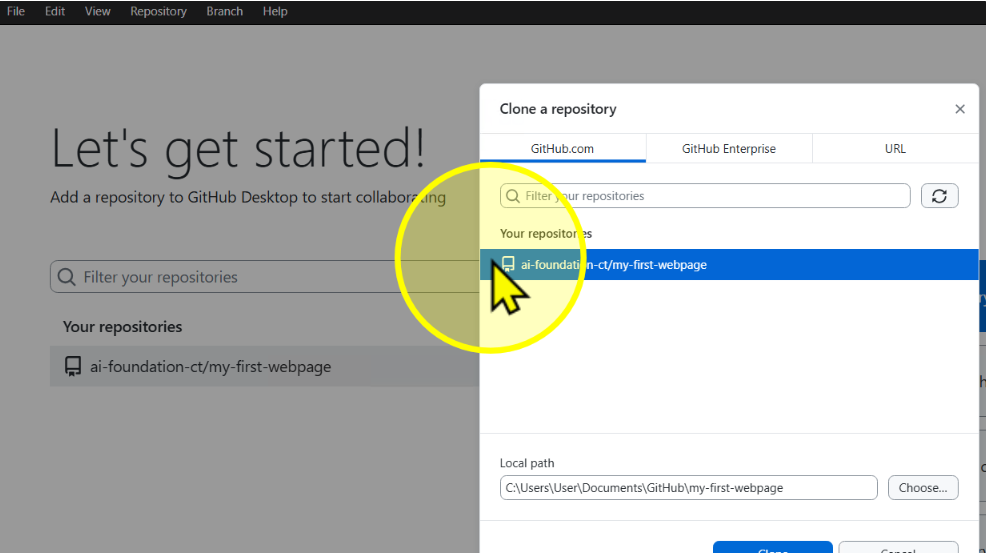The height and width of the screenshot is (554, 986).
Task: Click the search icon in the background filter field
Action: coord(66,277)
